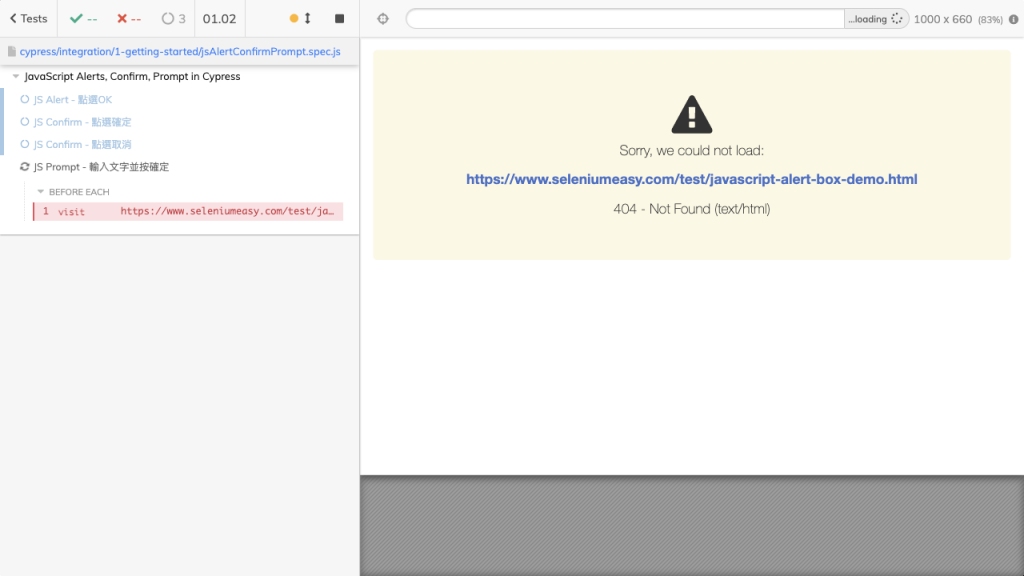Select the failed visit command row
The height and width of the screenshot is (576, 1024).
click(188, 211)
